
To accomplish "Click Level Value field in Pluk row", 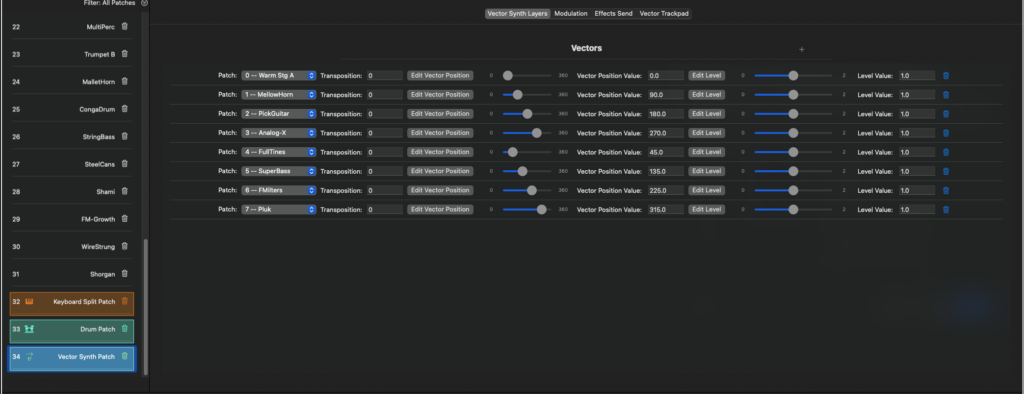I will (x=917, y=210).
